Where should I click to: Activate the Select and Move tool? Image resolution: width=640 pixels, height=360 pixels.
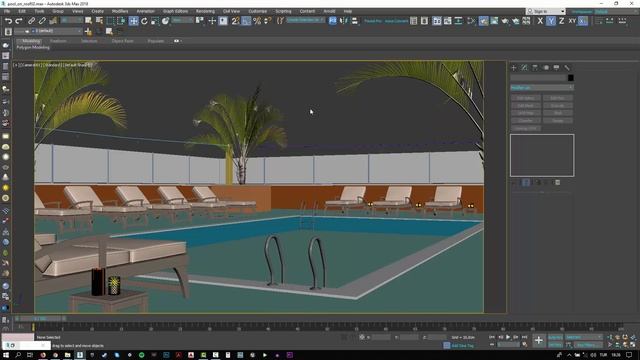click(133, 21)
